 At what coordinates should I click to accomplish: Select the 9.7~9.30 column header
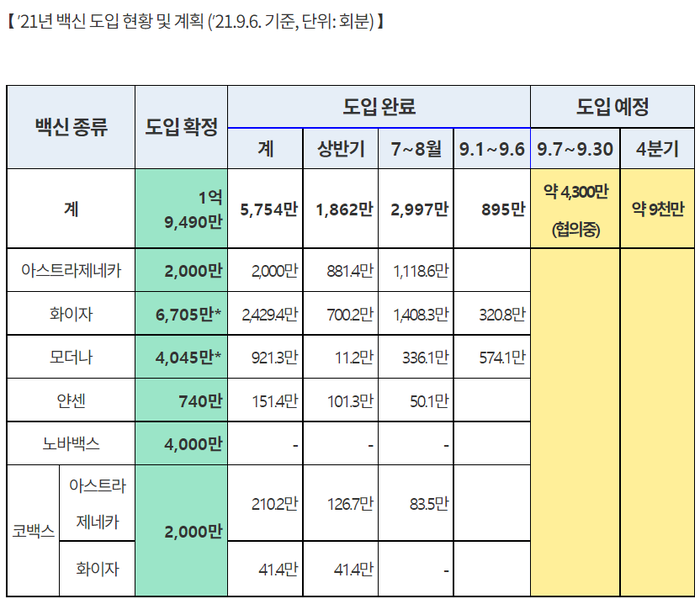coord(574,149)
